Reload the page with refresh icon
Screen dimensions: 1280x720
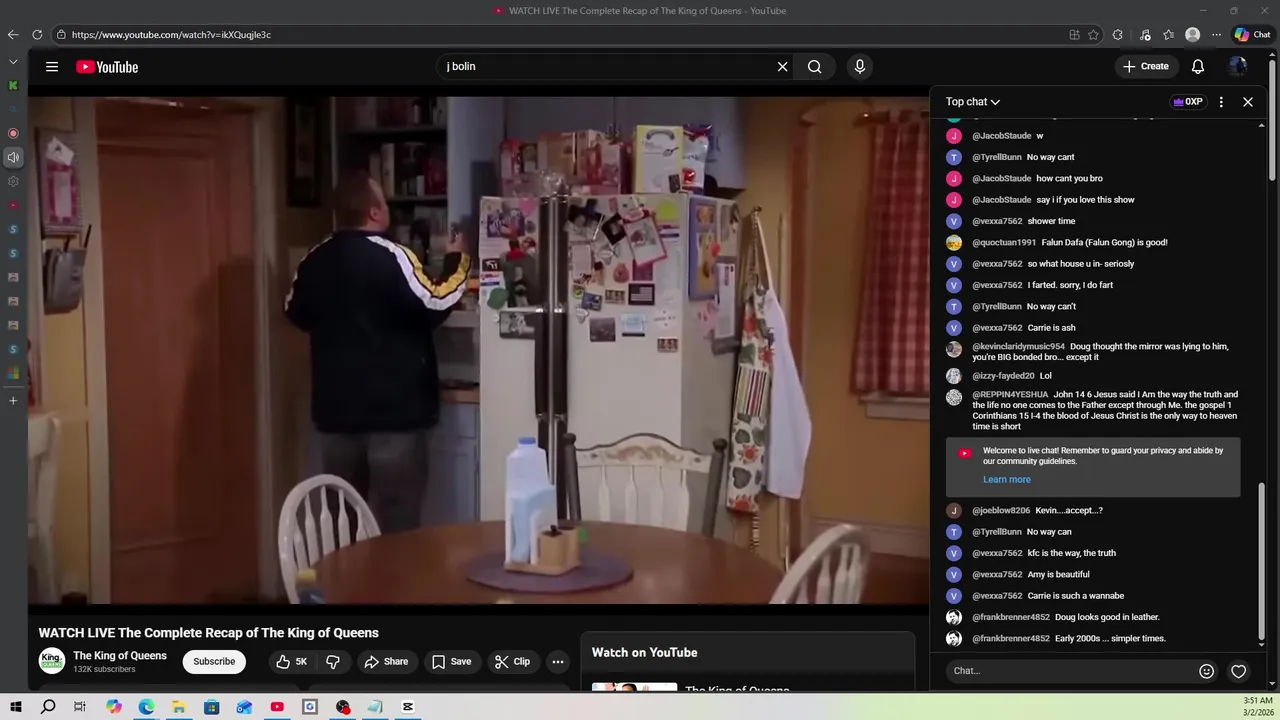click(x=37, y=35)
